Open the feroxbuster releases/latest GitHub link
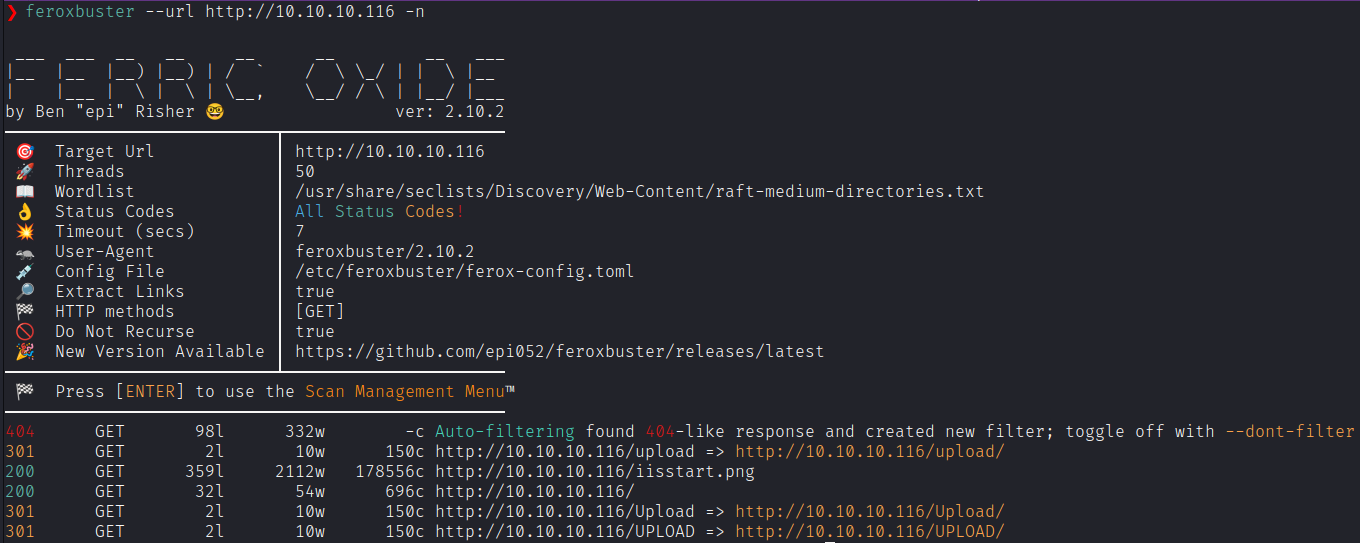Screen dimensions: 1360x543 click(560, 352)
